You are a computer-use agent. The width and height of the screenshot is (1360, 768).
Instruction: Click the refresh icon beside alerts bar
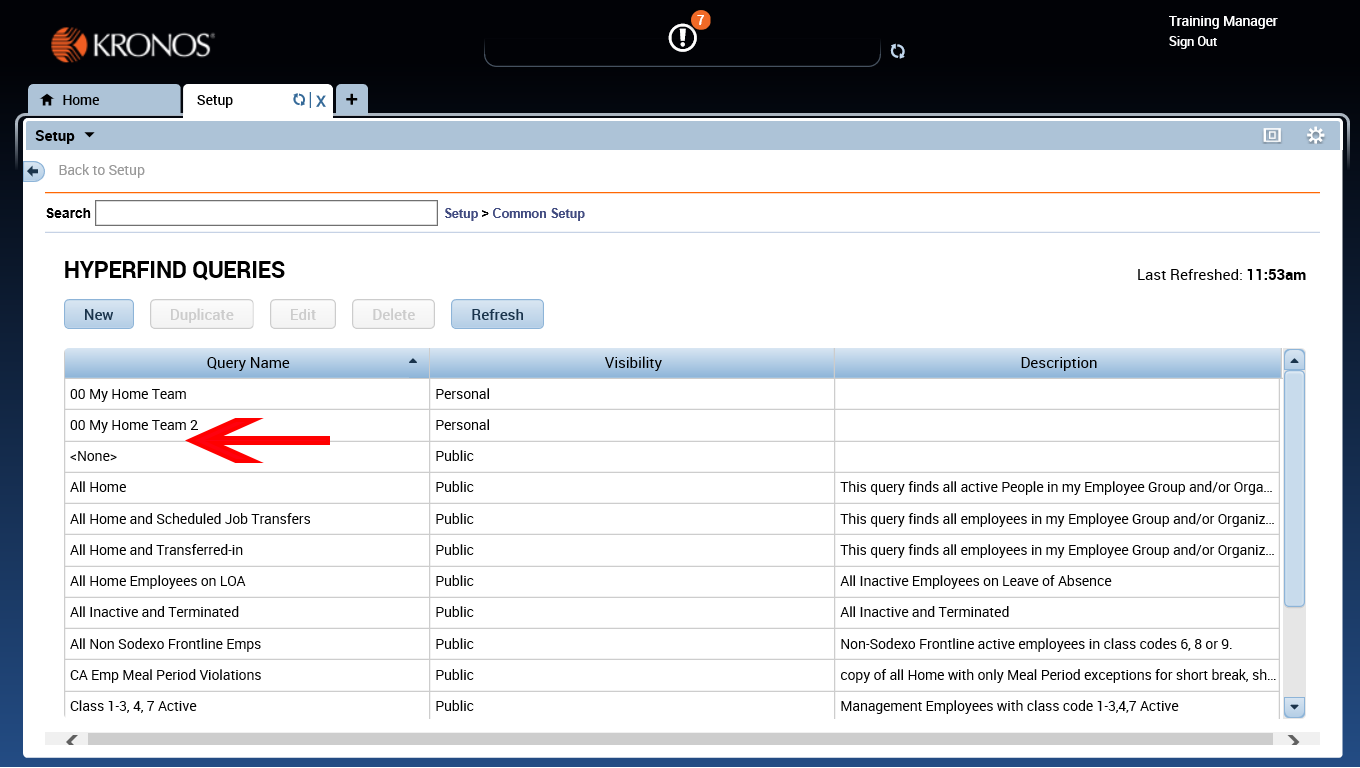[x=898, y=51]
